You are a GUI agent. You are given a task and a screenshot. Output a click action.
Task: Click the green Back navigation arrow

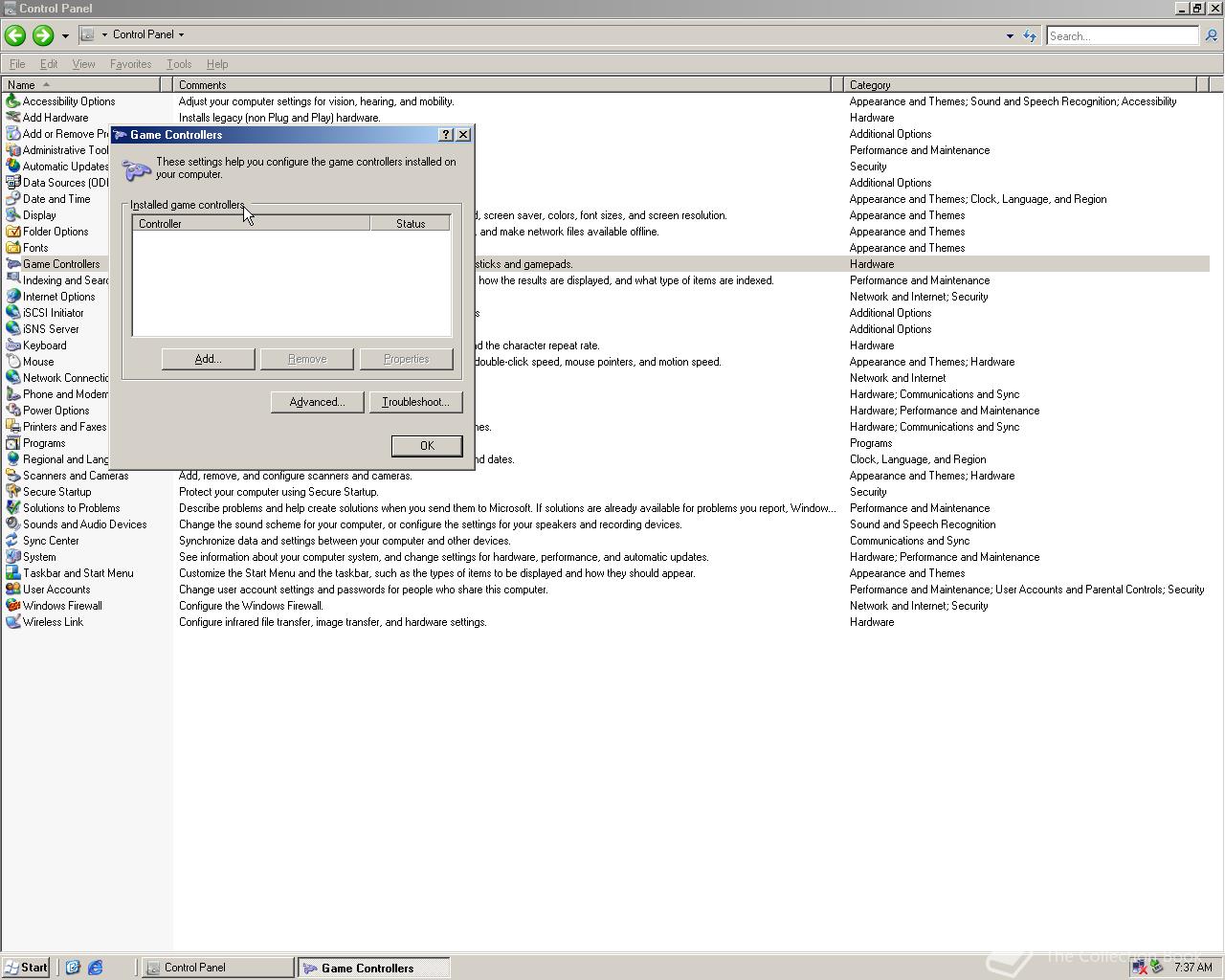click(14, 35)
